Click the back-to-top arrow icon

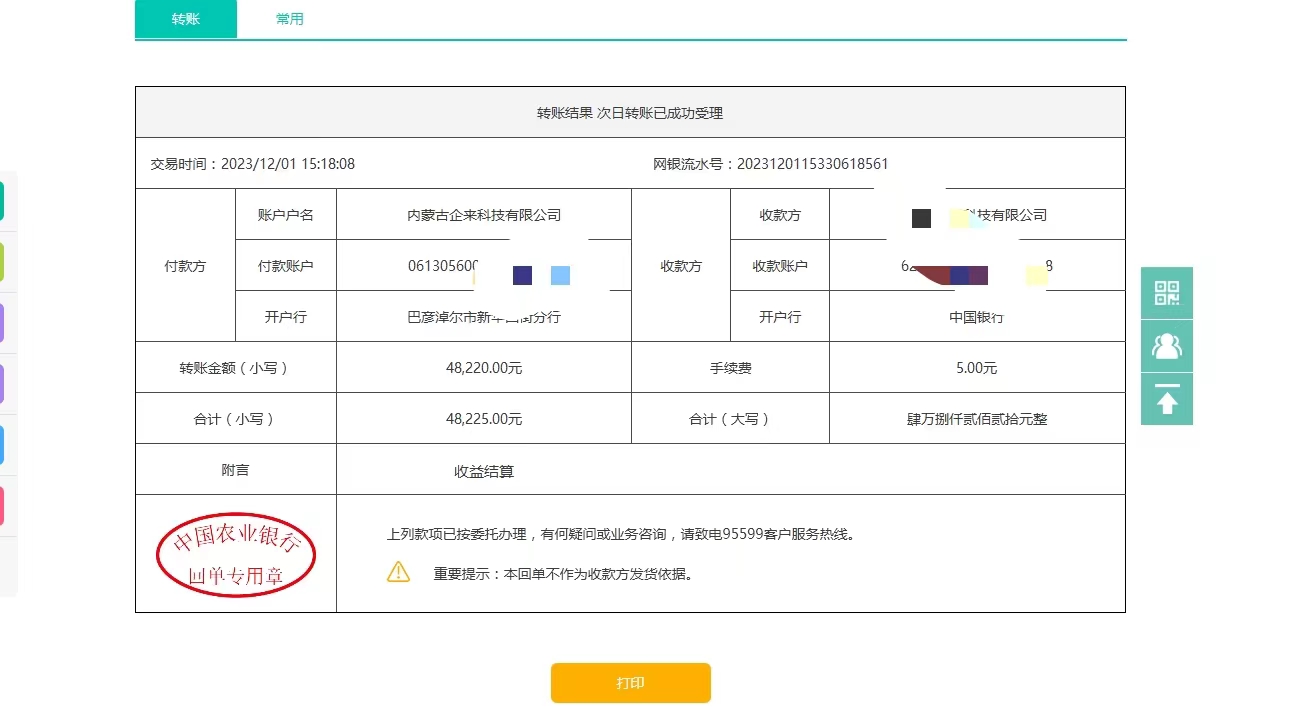point(1166,399)
